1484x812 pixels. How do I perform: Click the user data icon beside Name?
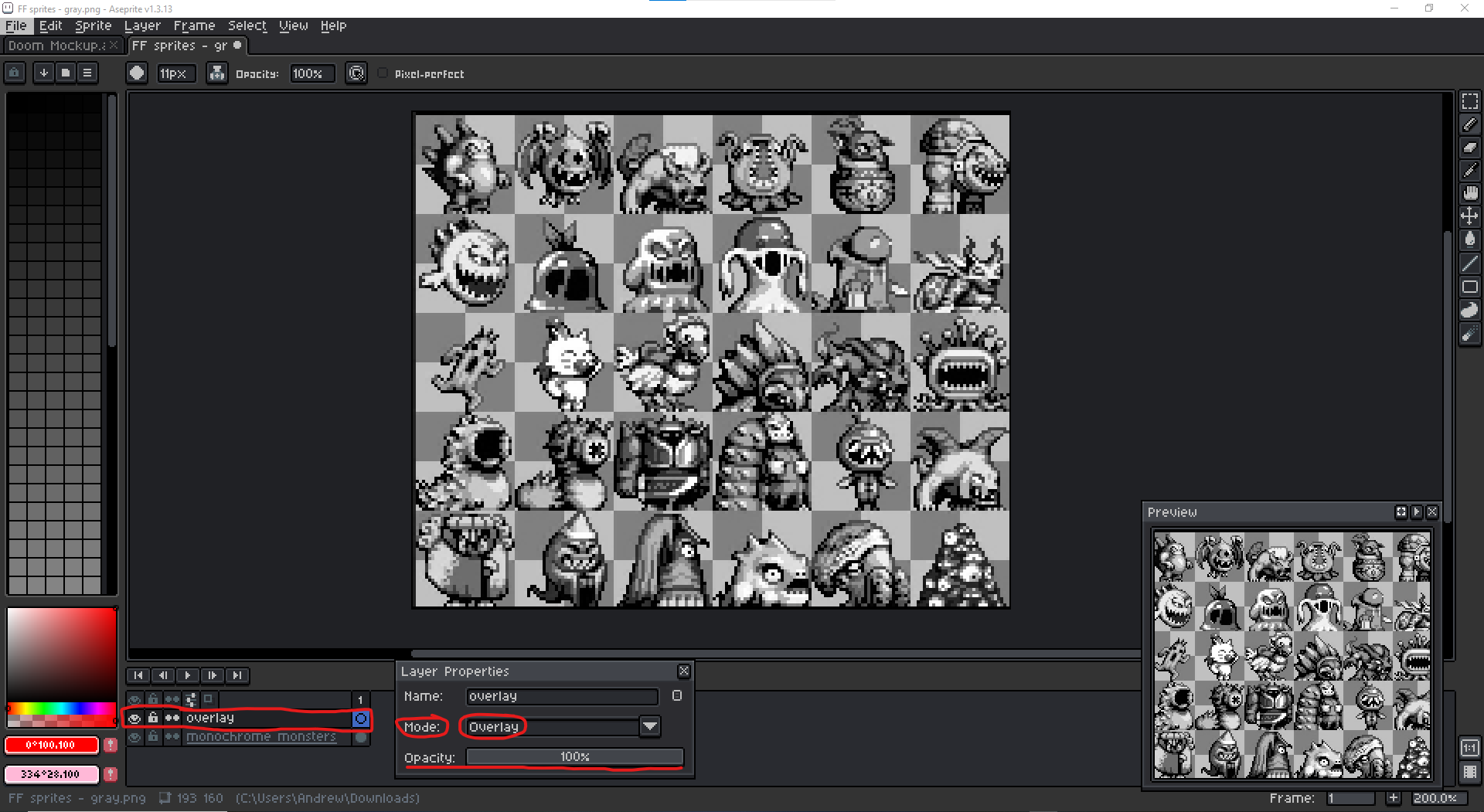click(x=676, y=695)
